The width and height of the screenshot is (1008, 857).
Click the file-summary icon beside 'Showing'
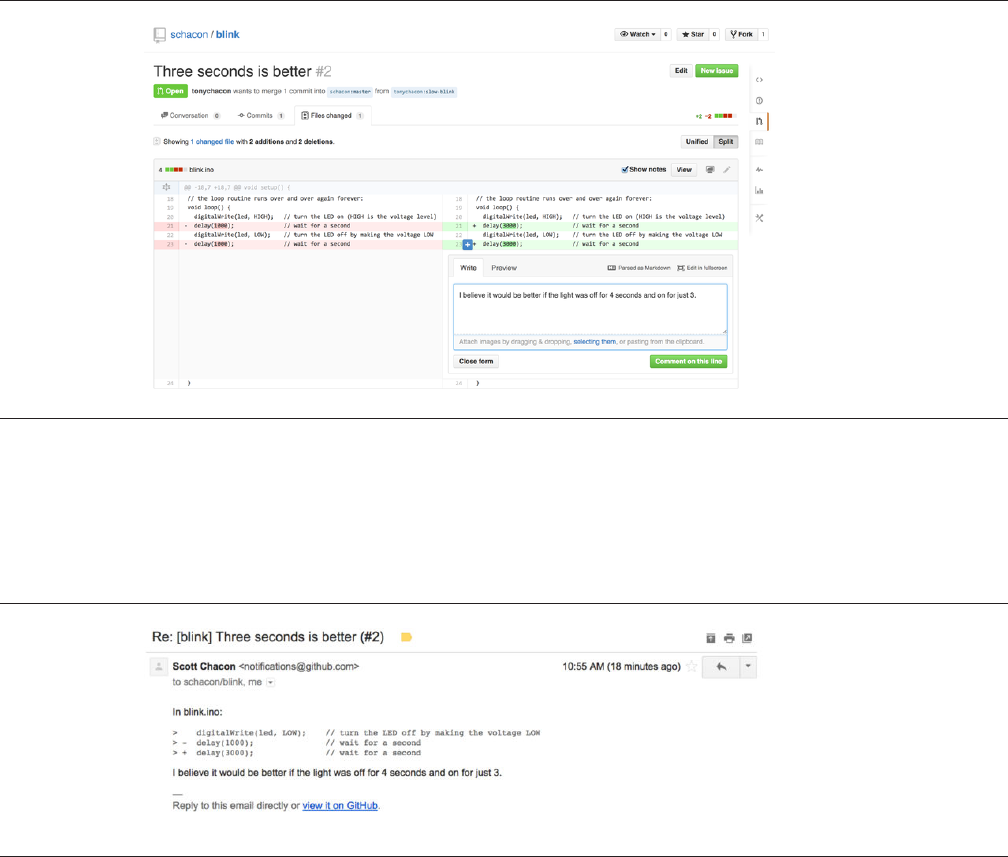pyautogui.click(x=157, y=141)
